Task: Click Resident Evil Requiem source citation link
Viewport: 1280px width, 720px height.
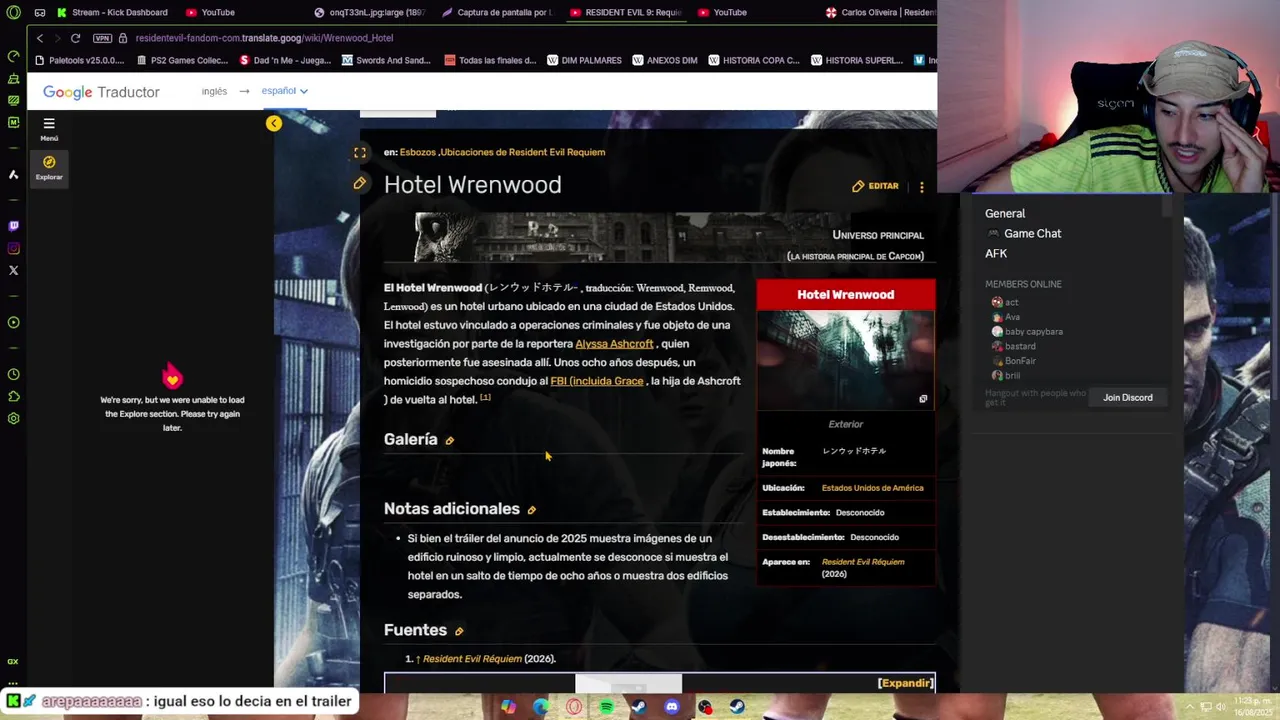Action: coord(472,659)
